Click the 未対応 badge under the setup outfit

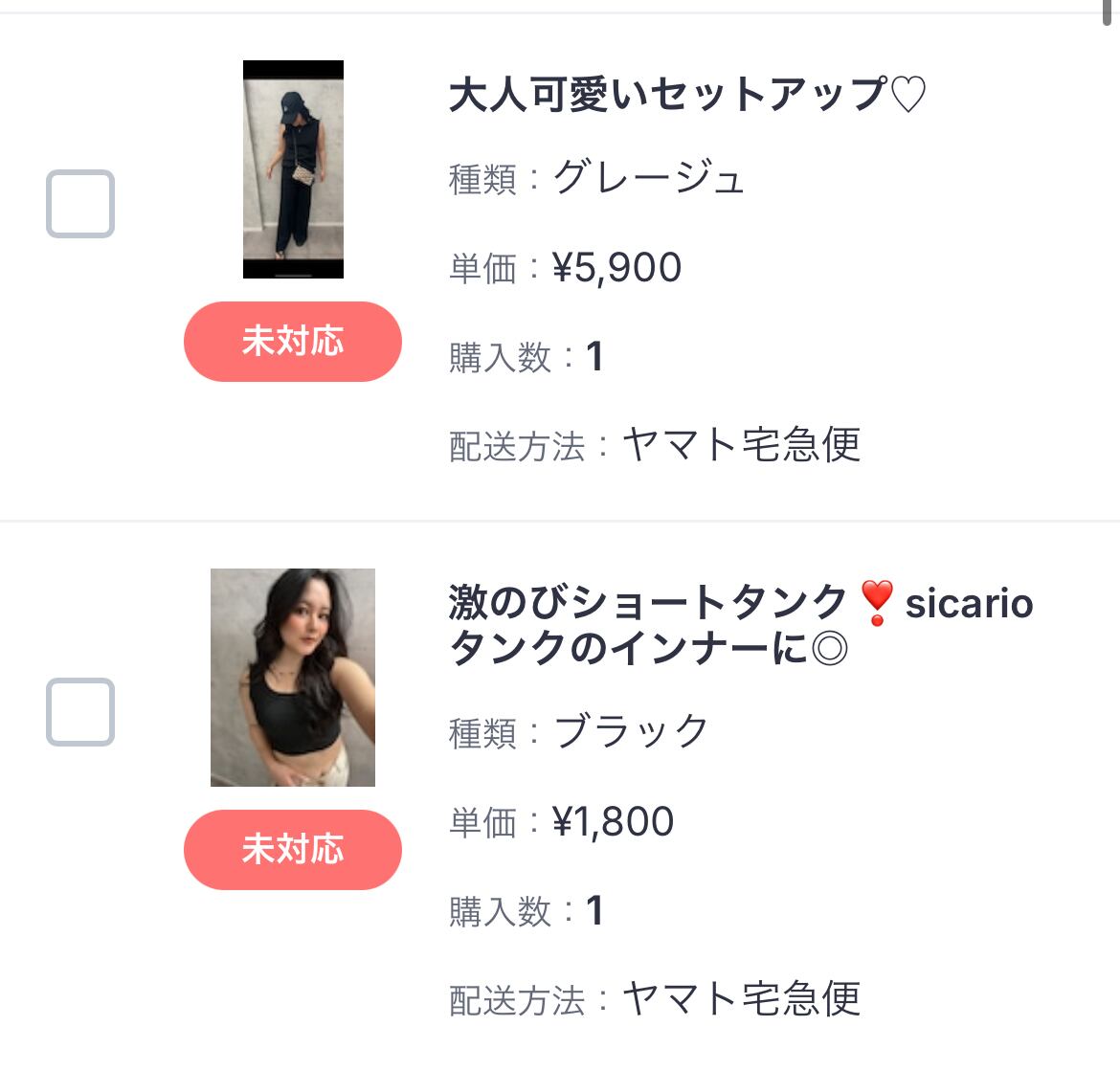[x=292, y=342]
